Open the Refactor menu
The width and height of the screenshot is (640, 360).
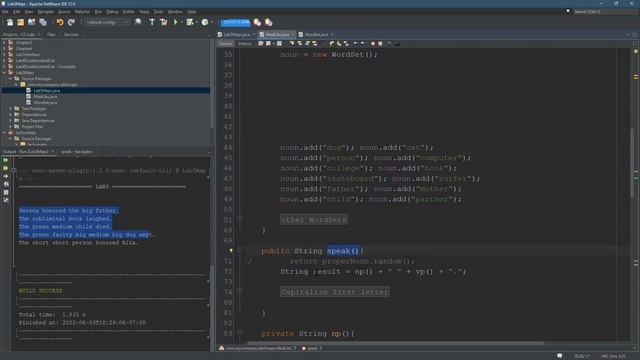(x=82, y=12)
